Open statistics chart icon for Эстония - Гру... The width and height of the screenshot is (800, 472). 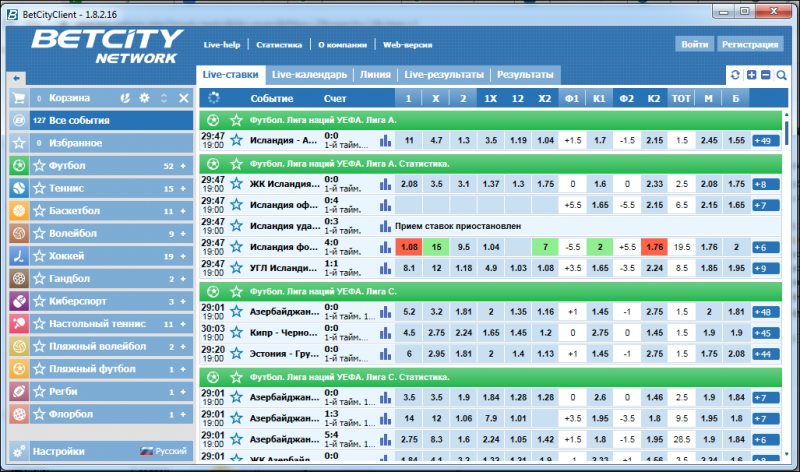point(385,354)
